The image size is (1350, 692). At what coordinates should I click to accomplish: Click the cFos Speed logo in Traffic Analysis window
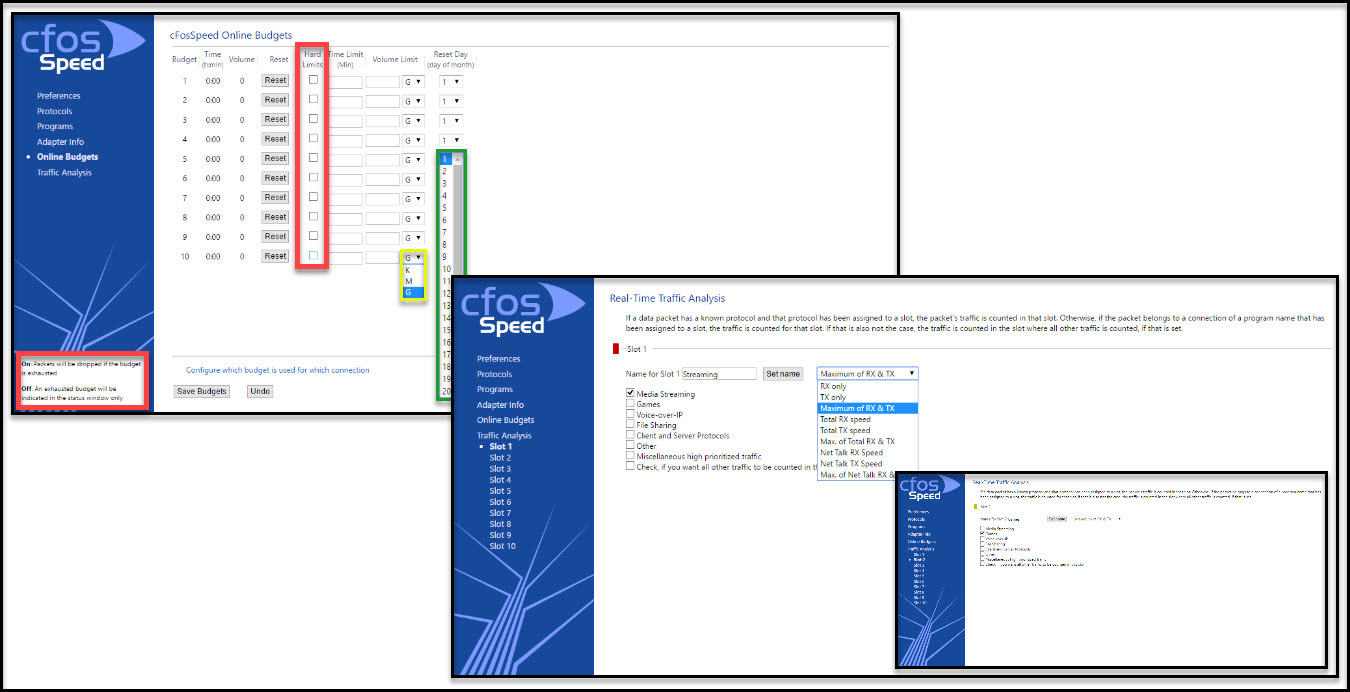click(x=522, y=308)
